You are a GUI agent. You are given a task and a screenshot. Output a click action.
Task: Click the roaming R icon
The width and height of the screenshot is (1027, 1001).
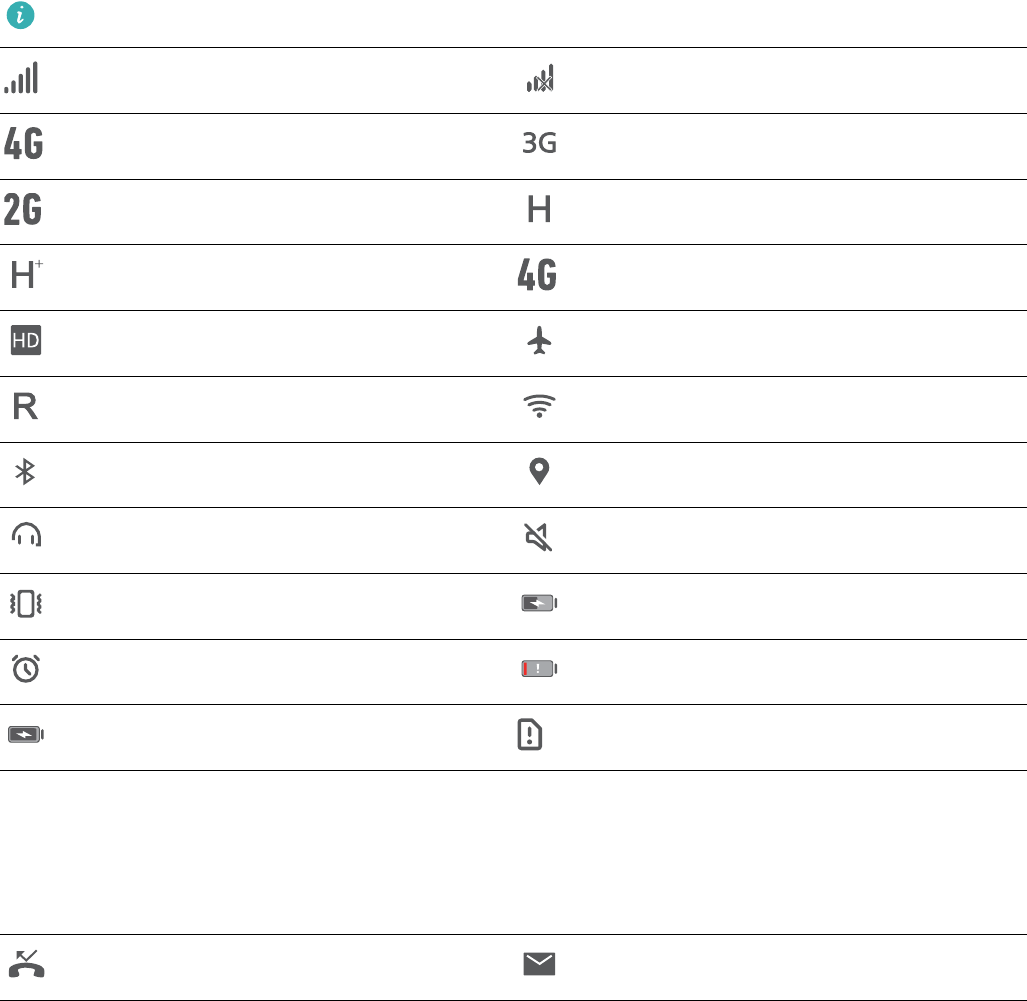(x=25, y=407)
